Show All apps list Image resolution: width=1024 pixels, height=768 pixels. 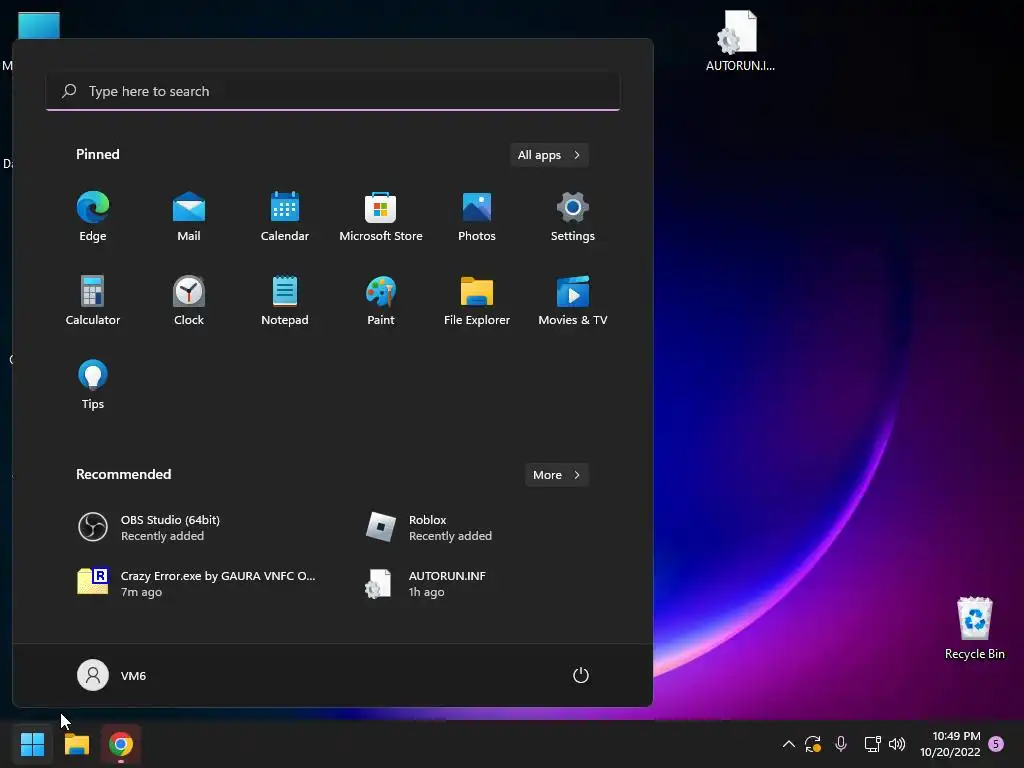click(549, 155)
